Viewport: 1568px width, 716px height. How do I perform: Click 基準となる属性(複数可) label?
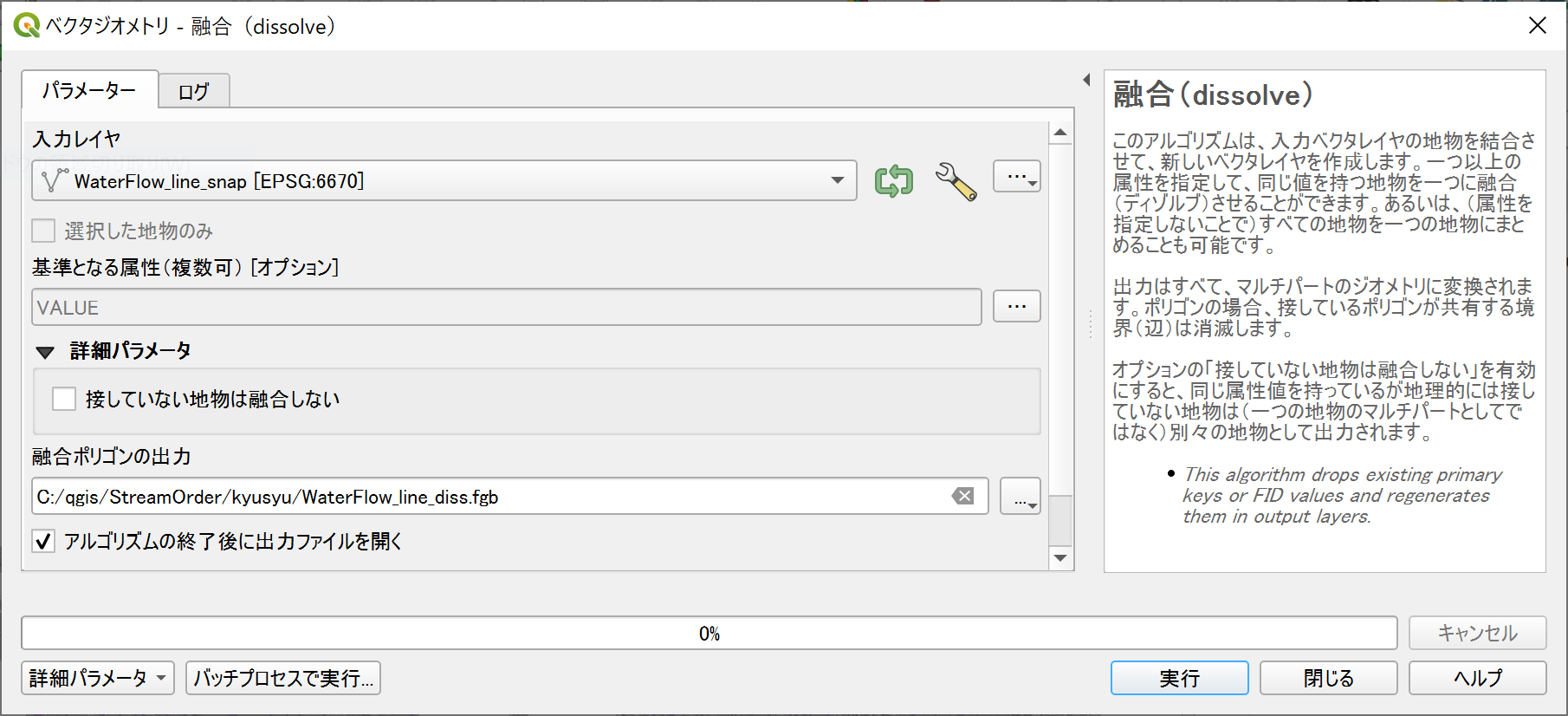[x=185, y=267]
